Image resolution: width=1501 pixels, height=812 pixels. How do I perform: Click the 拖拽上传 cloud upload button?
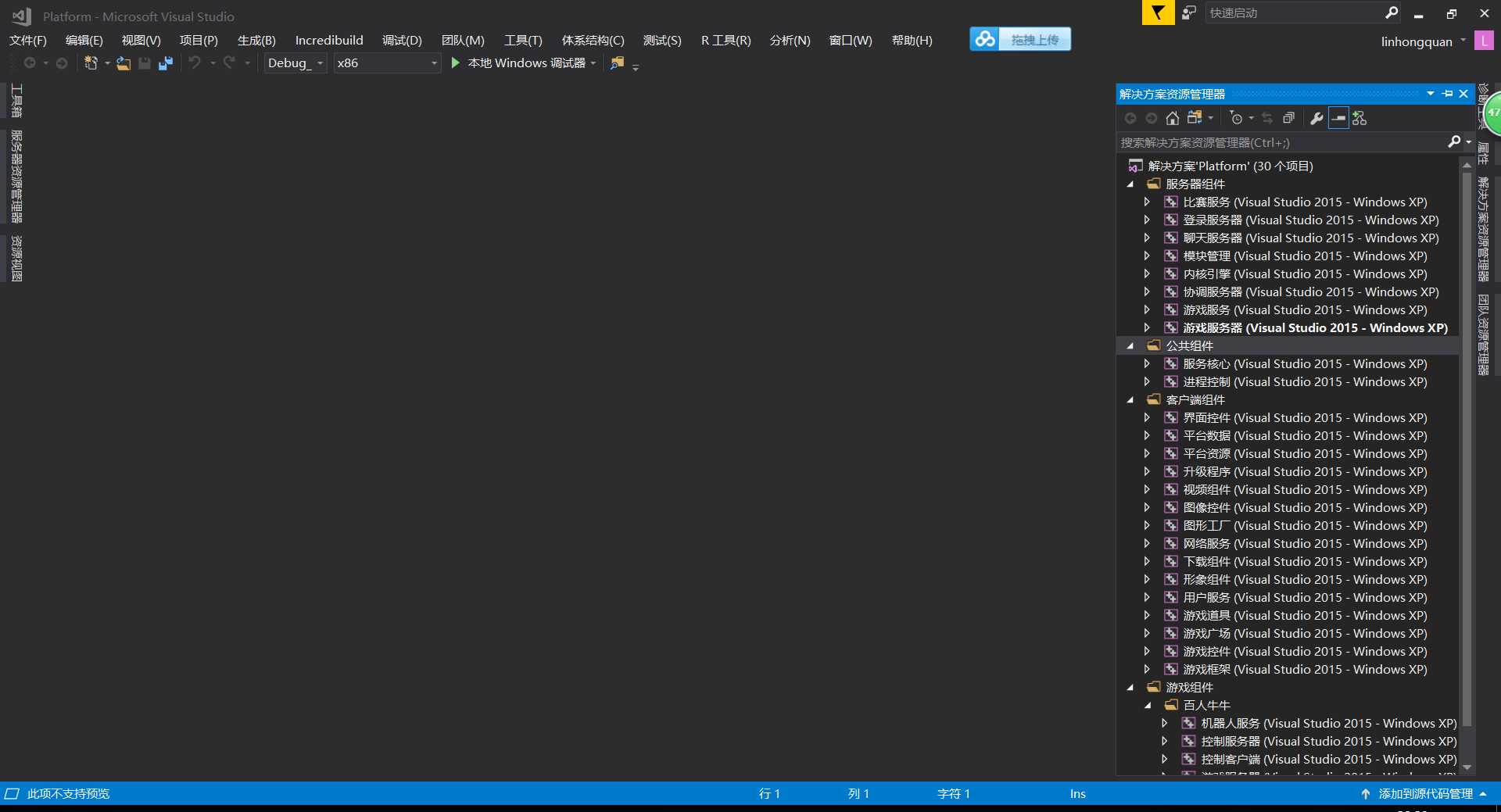click(1020, 39)
